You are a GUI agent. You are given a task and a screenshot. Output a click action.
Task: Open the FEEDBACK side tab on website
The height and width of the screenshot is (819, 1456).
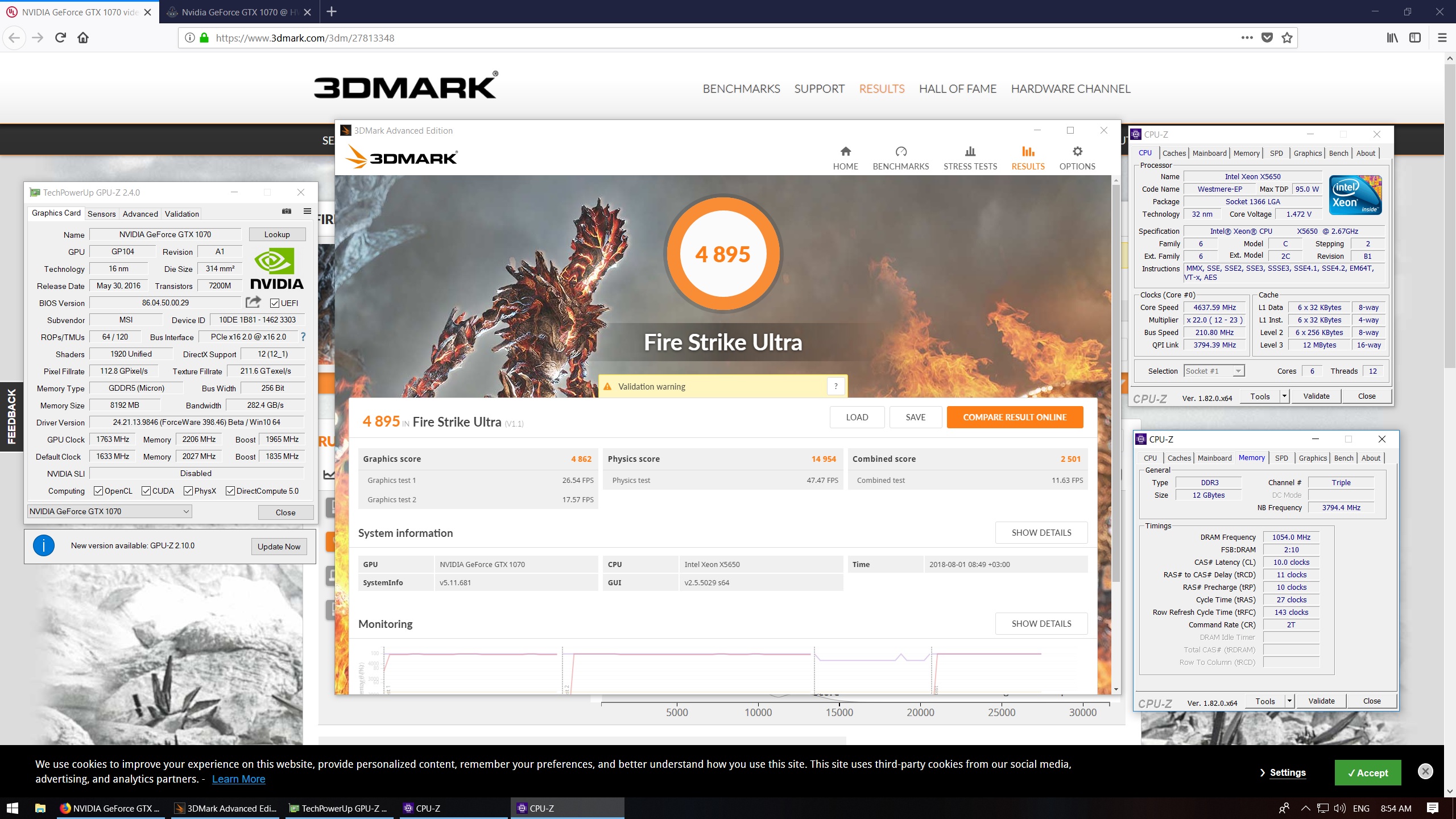coord(11,416)
